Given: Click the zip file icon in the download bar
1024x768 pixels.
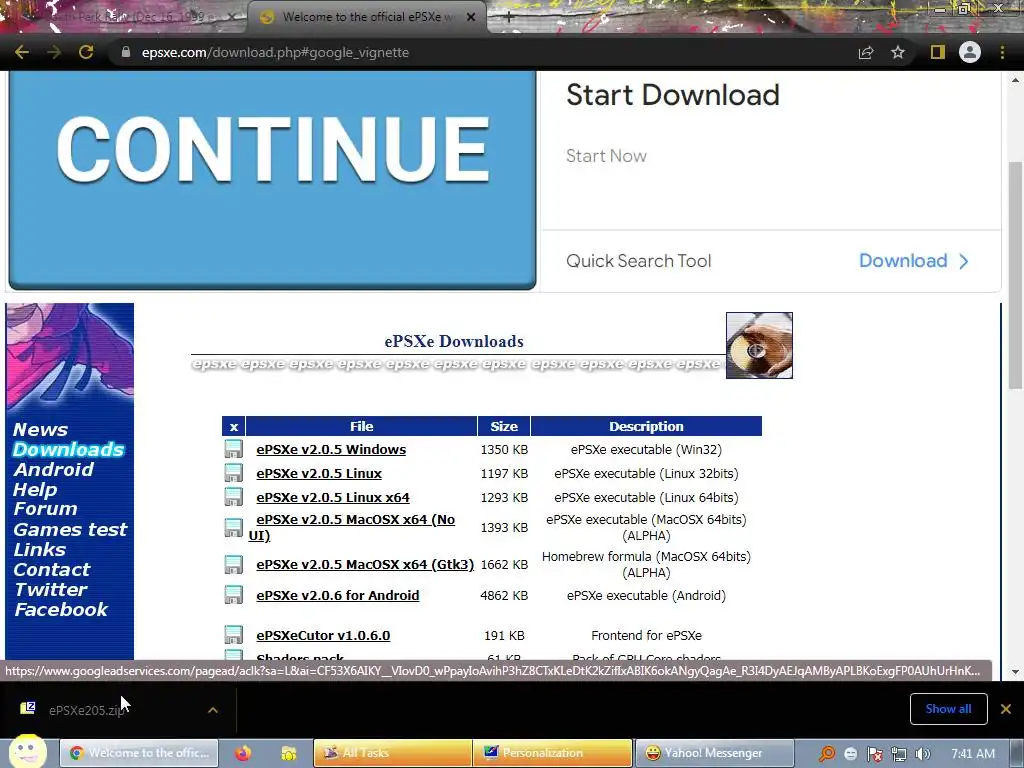Looking at the screenshot, I should pos(27,709).
